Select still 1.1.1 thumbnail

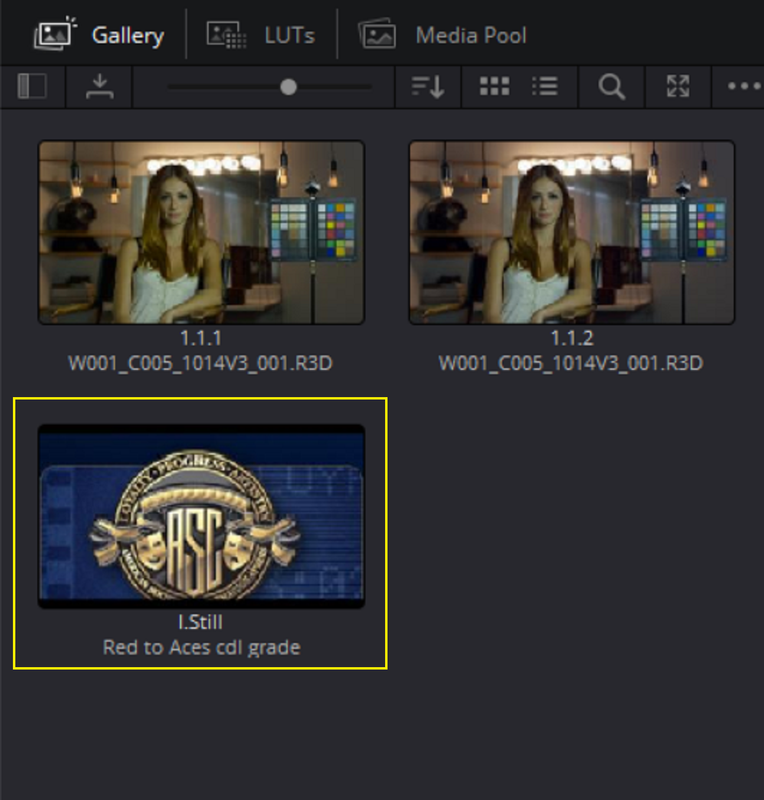point(202,232)
